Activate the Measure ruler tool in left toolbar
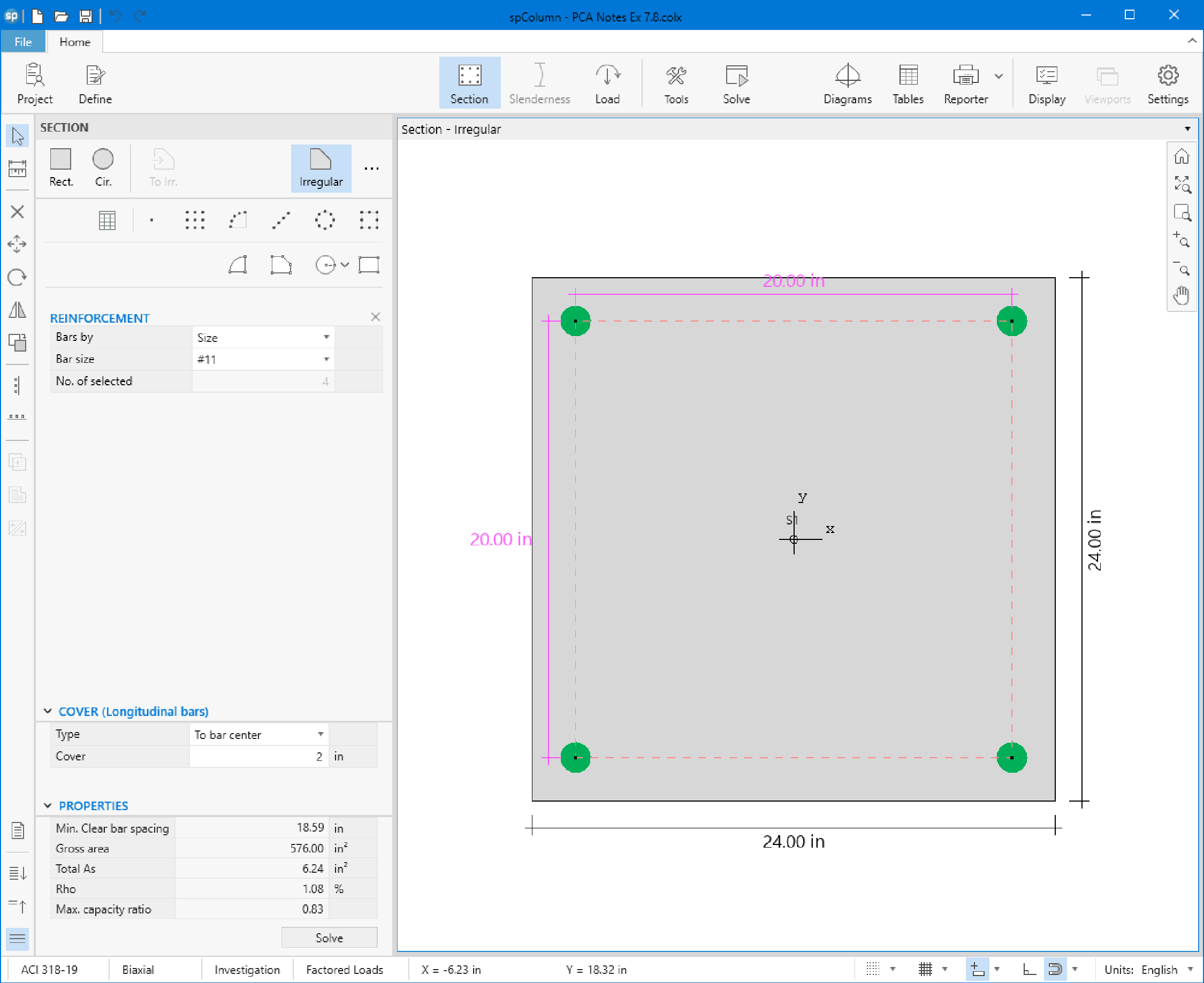The image size is (1204, 983). (x=18, y=168)
